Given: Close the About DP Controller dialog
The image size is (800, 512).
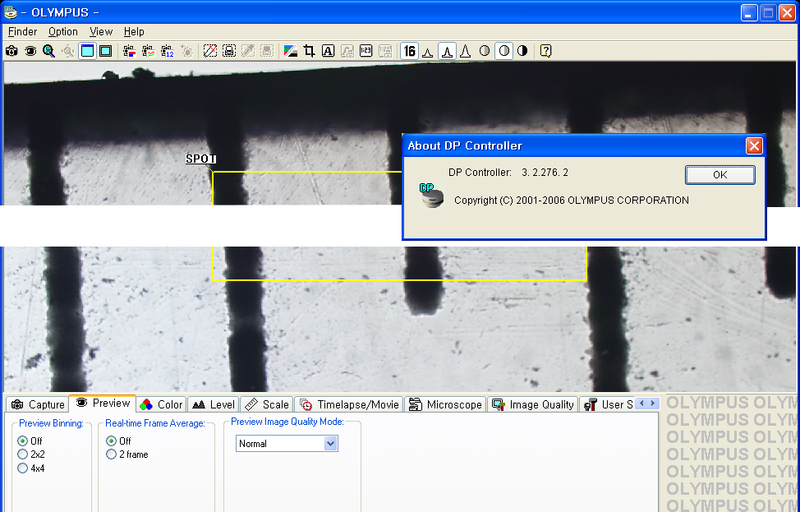Looking at the screenshot, I should pyautogui.click(x=754, y=146).
